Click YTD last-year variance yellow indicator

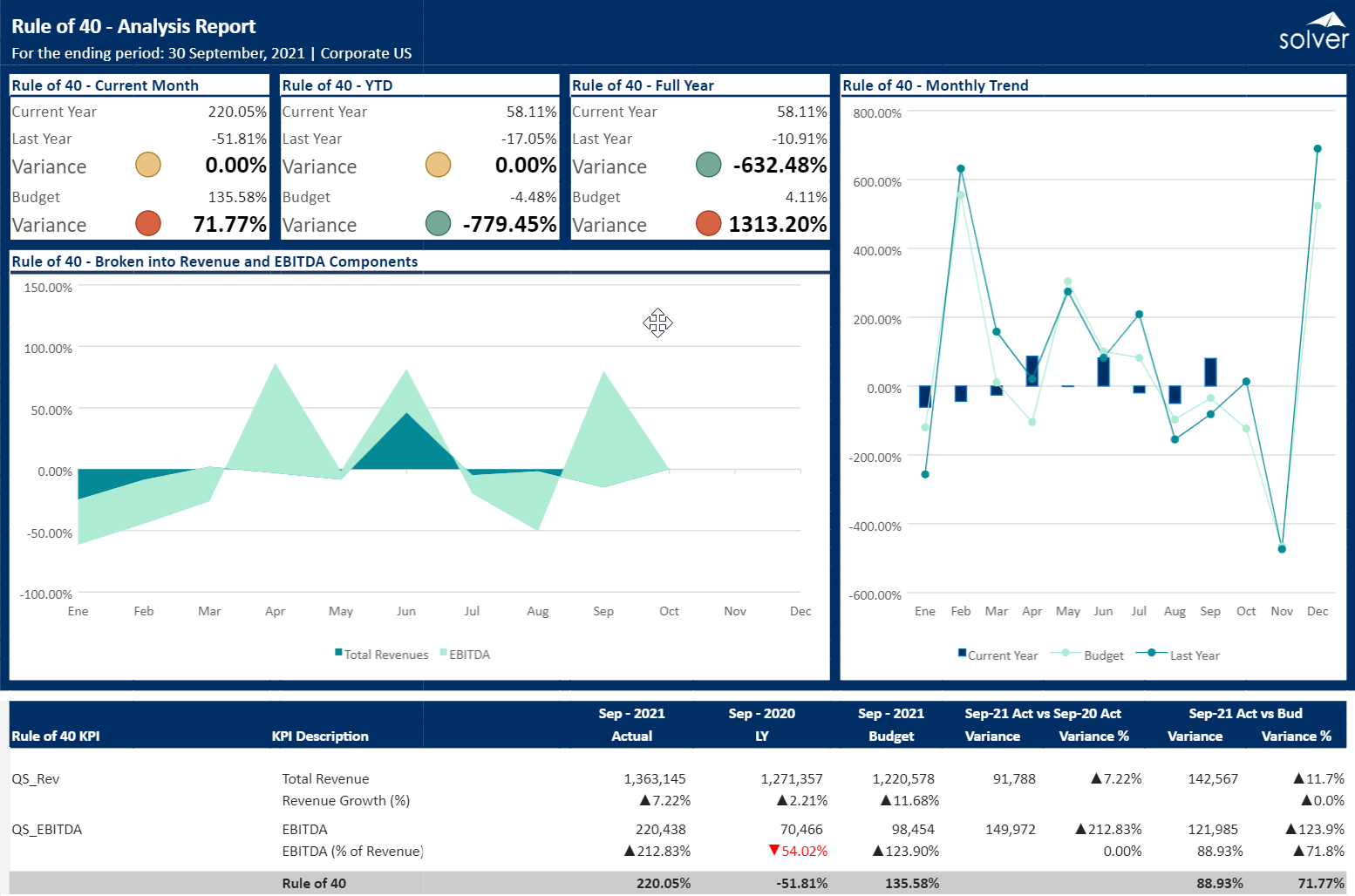(x=438, y=165)
